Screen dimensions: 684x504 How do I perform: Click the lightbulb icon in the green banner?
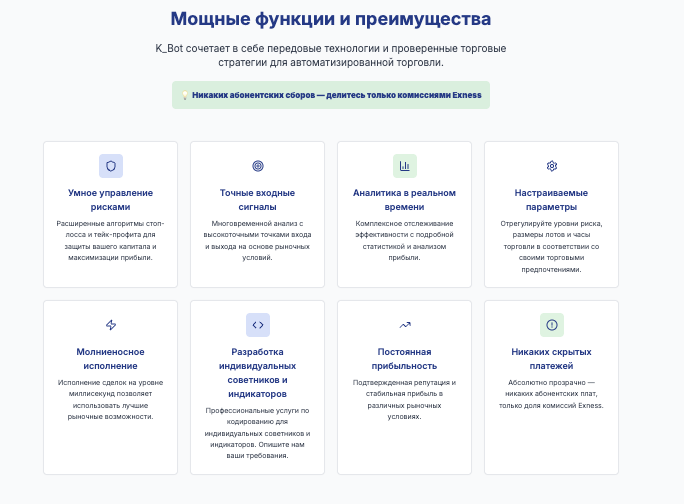[185, 95]
